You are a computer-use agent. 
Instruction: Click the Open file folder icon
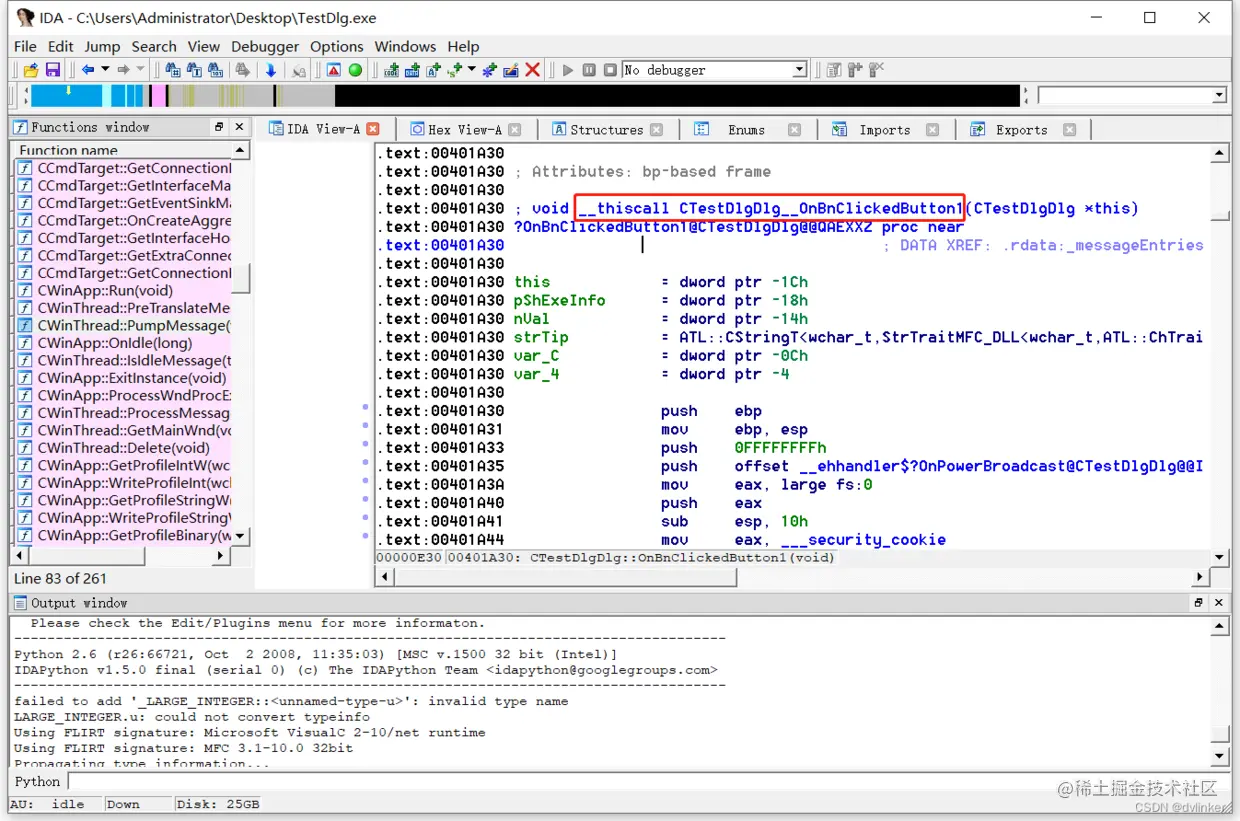pyautogui.click(x=31, y=70)
